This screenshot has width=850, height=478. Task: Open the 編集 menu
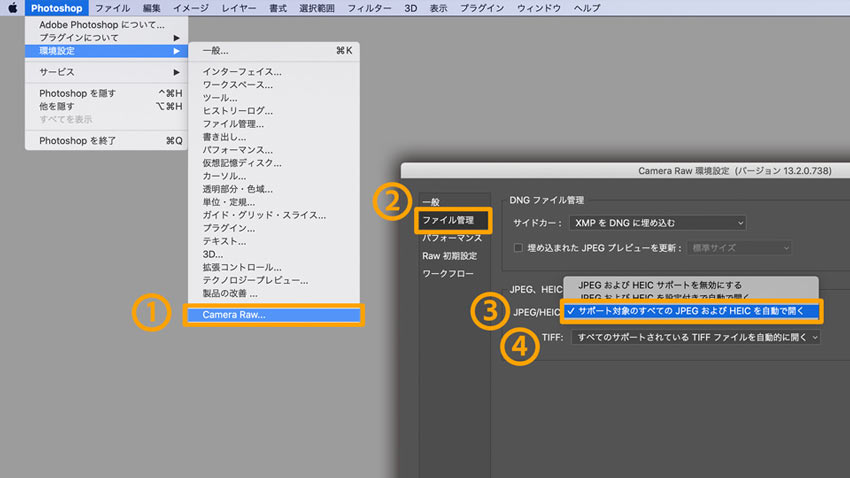tap(151, 8)
